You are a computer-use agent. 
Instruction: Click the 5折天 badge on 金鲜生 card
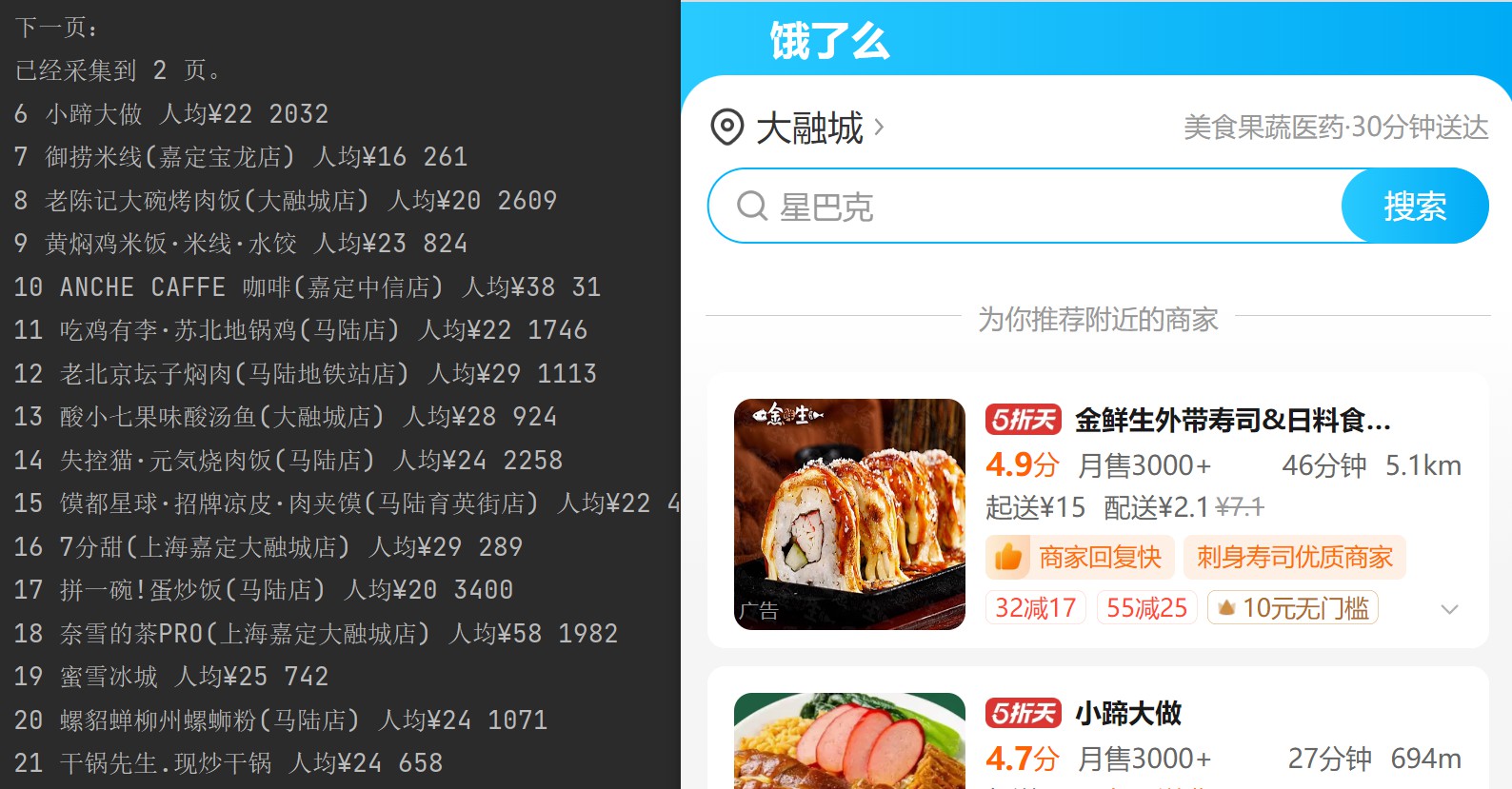click(x=1024, y=420)
